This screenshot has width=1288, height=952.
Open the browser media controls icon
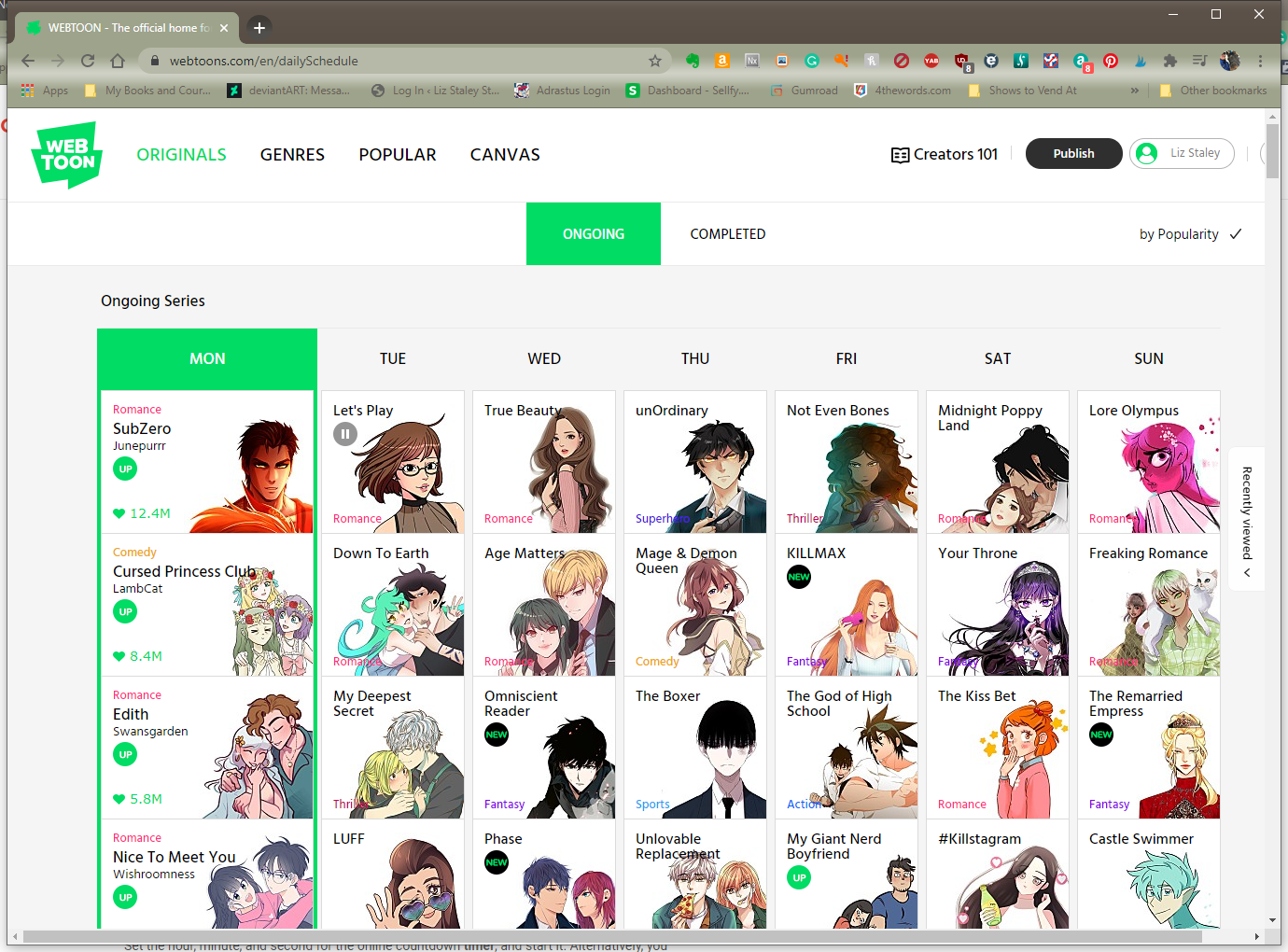coord(1200,61)
